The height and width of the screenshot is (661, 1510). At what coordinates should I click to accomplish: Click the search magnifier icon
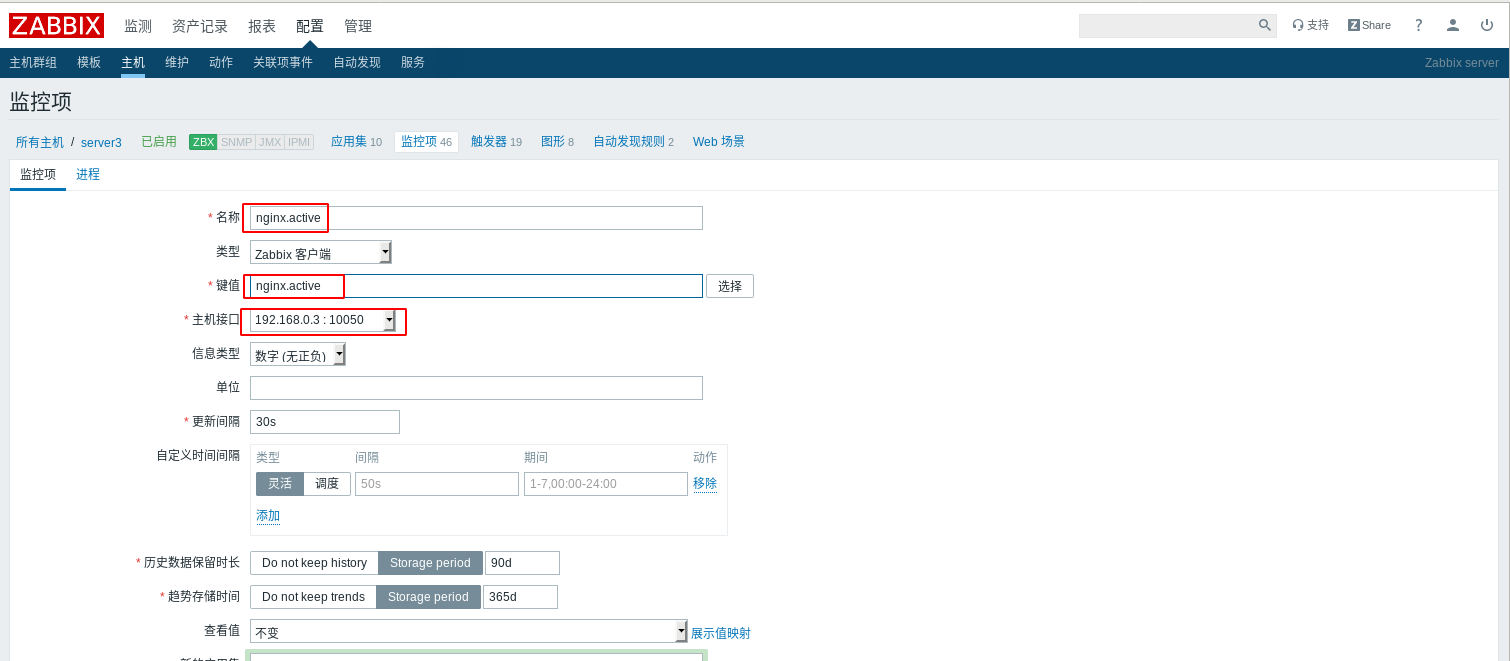[x=1264, y=25]
